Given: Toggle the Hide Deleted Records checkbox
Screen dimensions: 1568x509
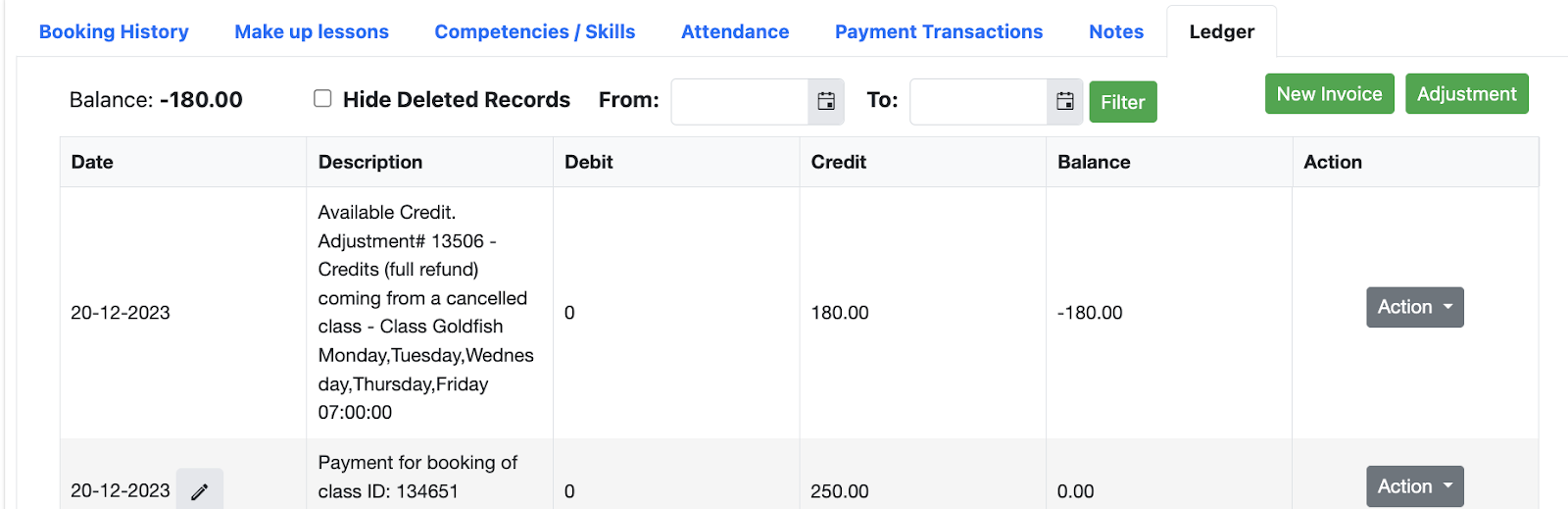Looking at the screenshot, I should click(322, 98).
